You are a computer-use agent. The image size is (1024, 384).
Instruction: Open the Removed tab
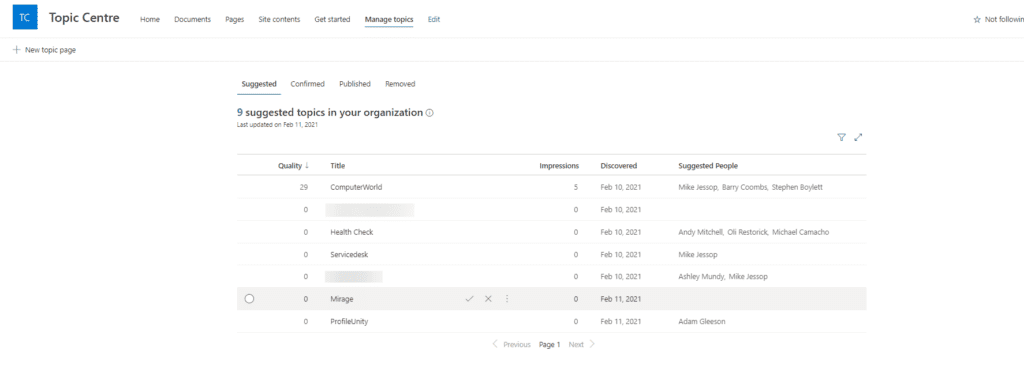tap(400, 84)
